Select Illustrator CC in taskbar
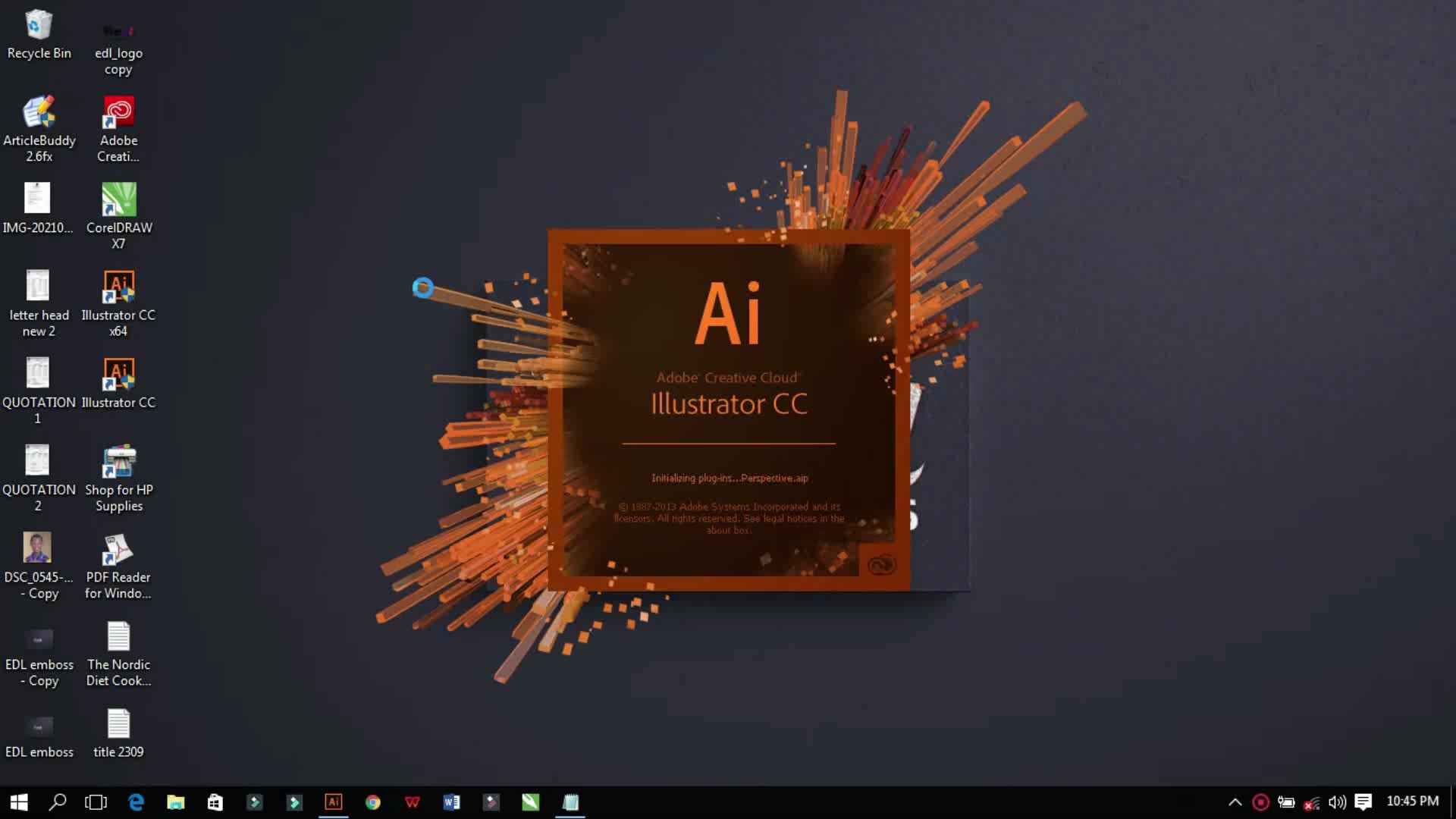The image size is (1456, 819). pyautogui.click(x=333, y=801)
